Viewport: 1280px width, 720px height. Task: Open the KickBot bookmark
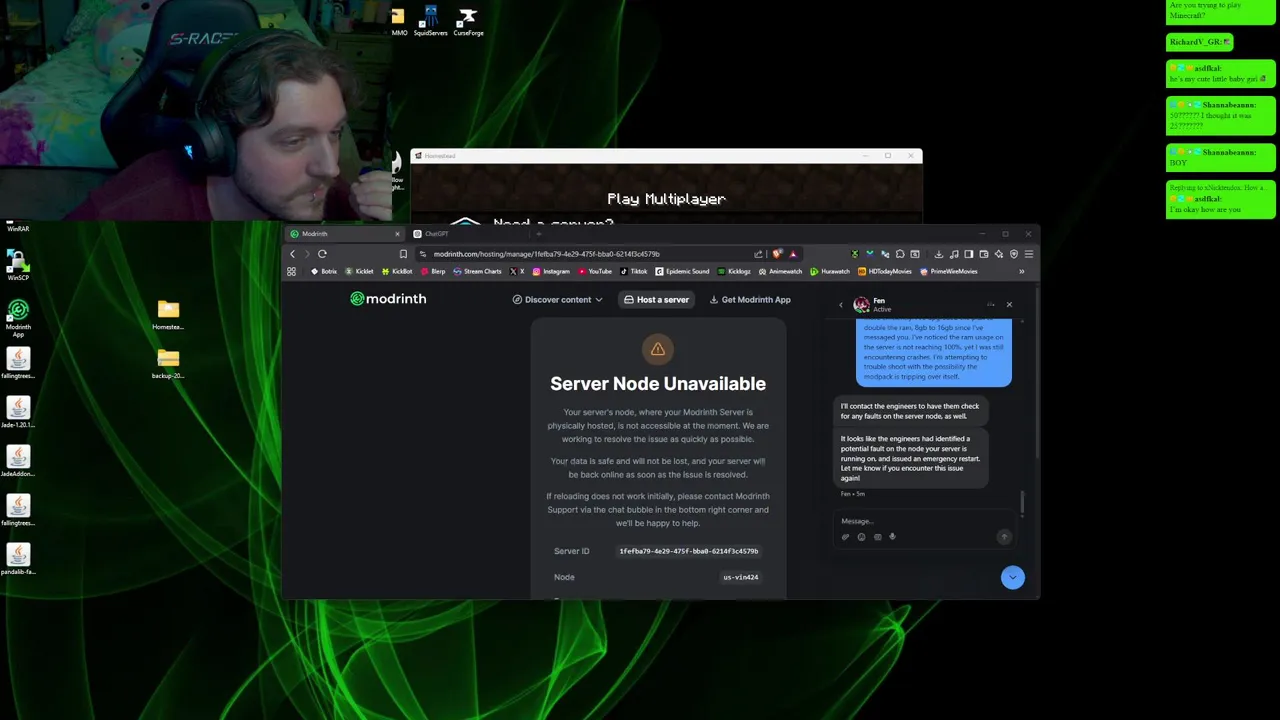point(397,271)
